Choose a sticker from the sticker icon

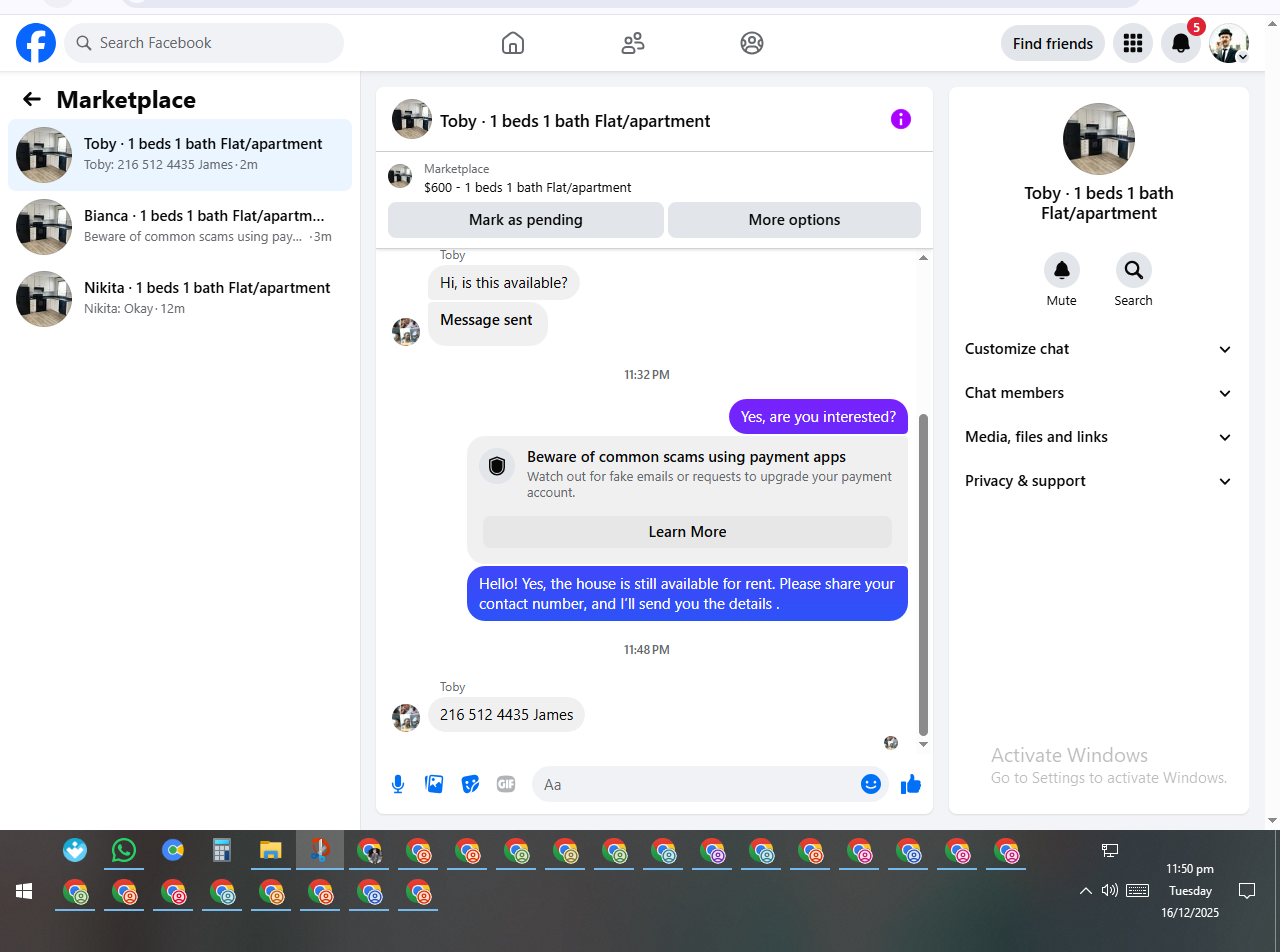tap(470, 784)
